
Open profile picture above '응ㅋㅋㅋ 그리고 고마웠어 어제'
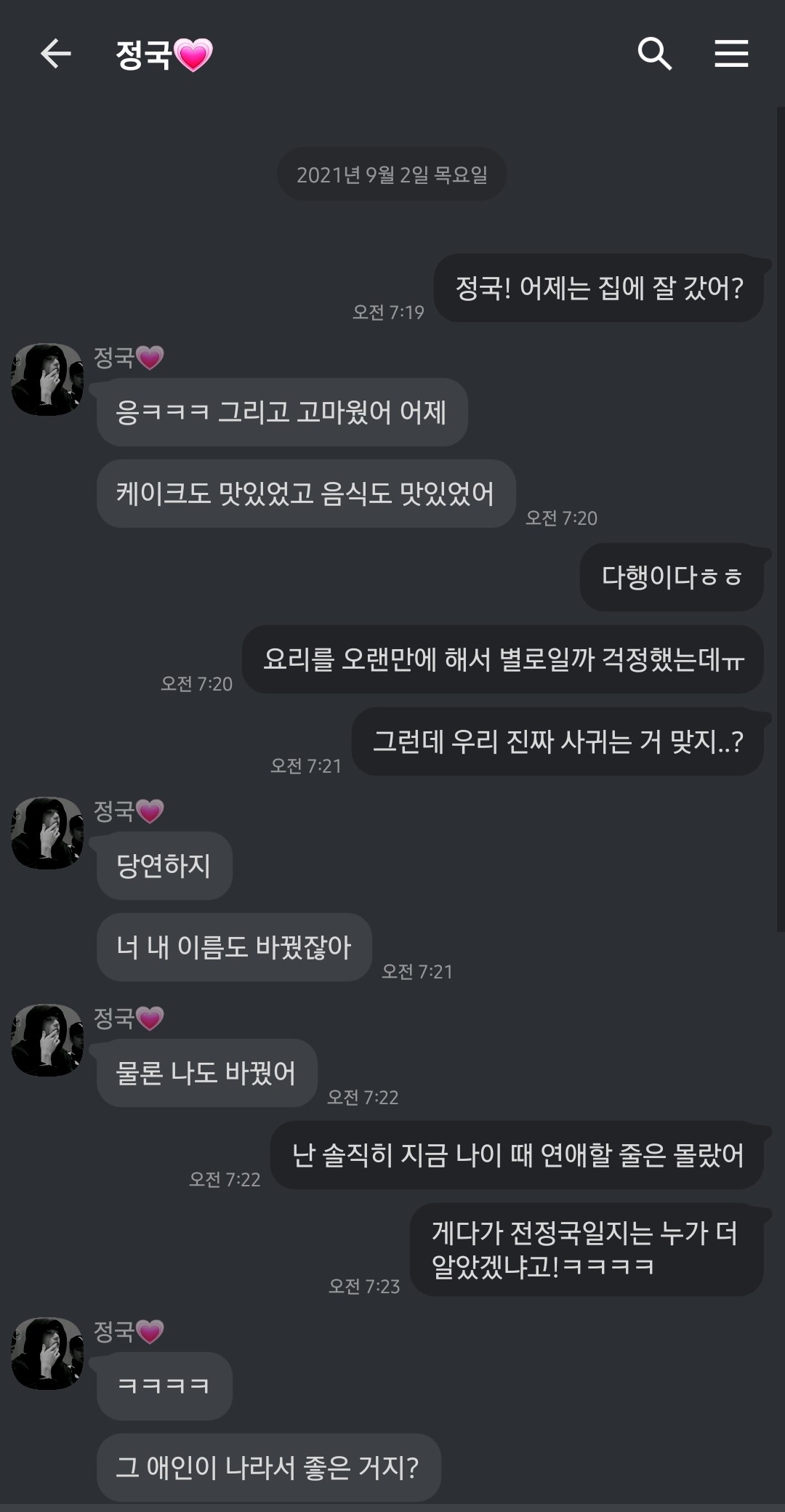[x=47, y=379]
